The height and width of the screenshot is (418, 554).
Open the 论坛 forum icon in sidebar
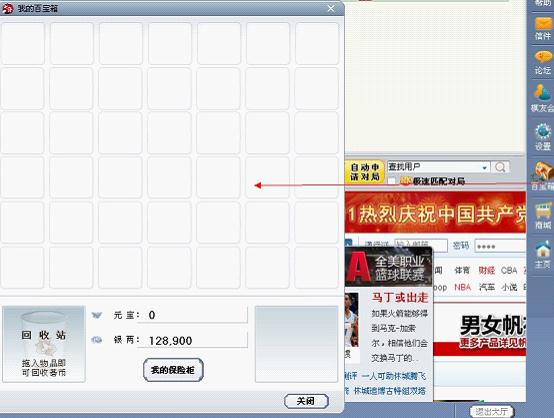pyautogui.click(x=543, y=63)
